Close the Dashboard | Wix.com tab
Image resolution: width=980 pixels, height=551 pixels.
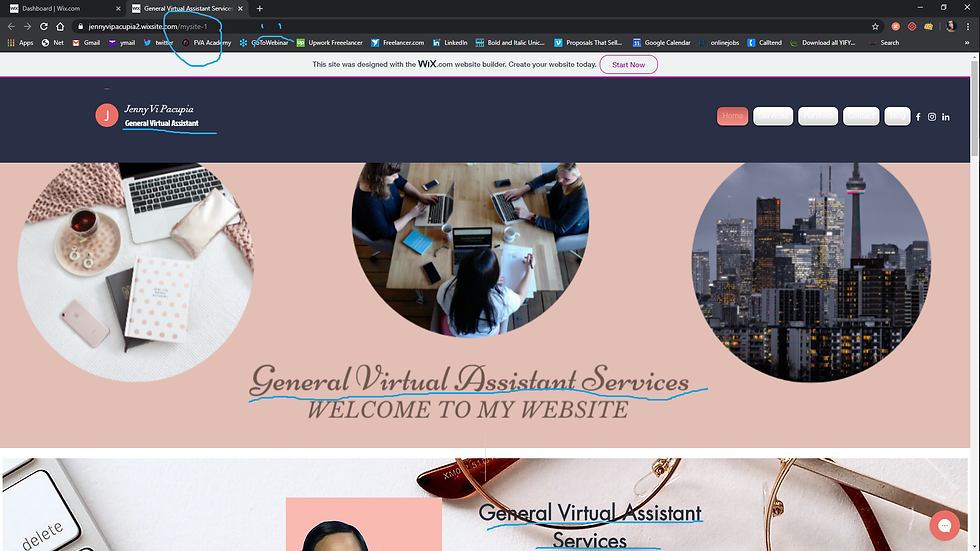[x=118, y=9]
